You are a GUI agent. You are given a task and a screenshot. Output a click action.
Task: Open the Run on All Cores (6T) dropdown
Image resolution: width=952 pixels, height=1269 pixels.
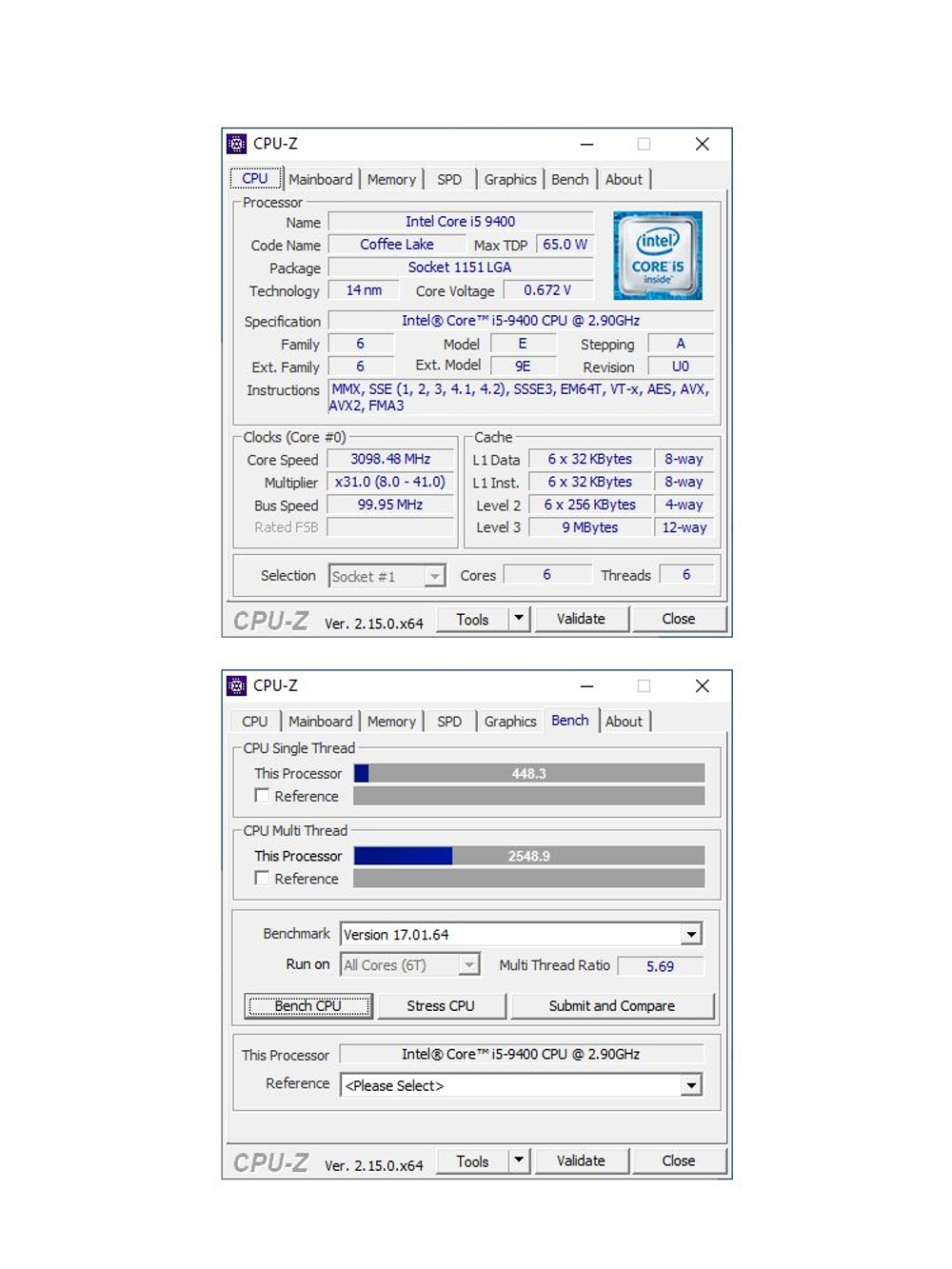(468, 965)
